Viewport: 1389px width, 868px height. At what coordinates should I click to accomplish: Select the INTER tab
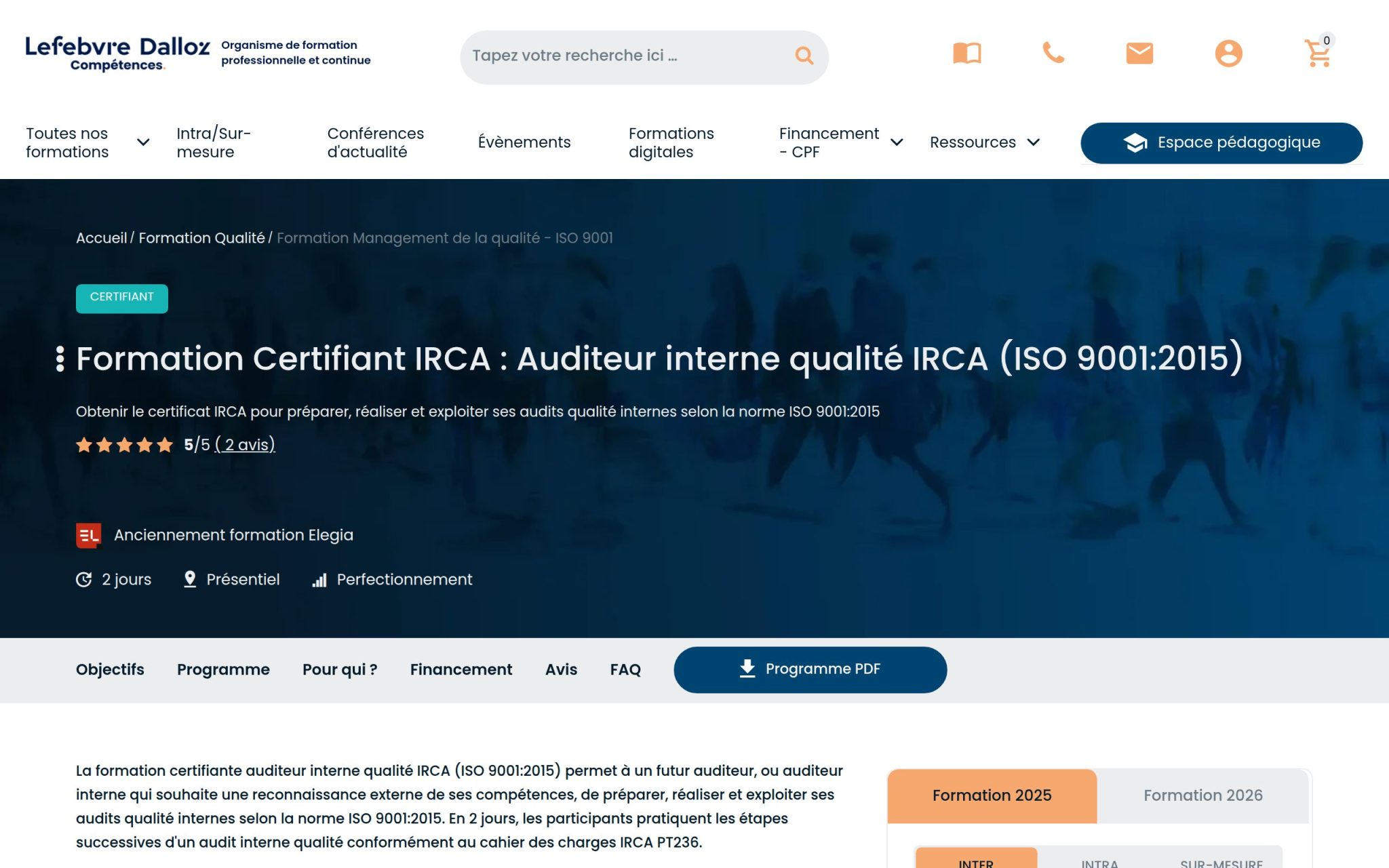coord(976,859)
